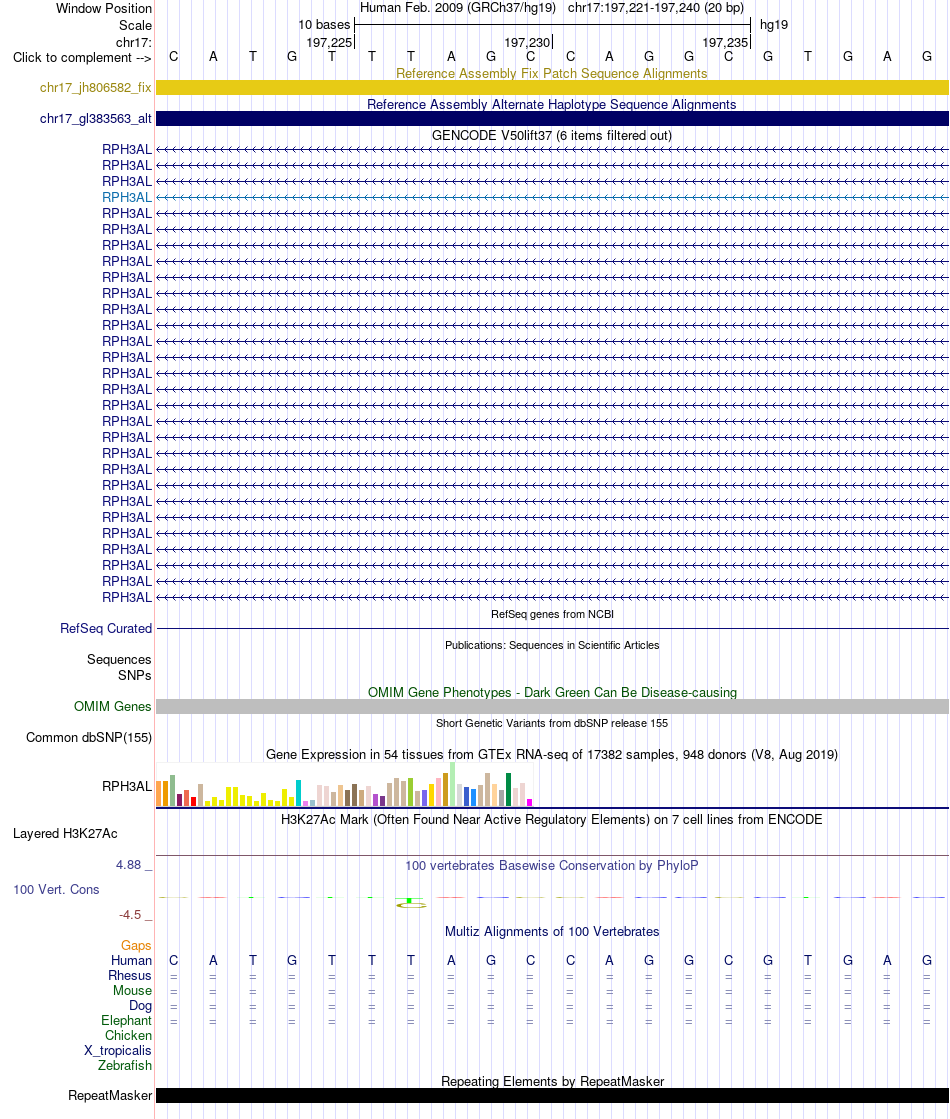Viewport: 950px width, 1119px height.
Task: Click the 197,235 ruler position
Action: [x=725, y=43]
